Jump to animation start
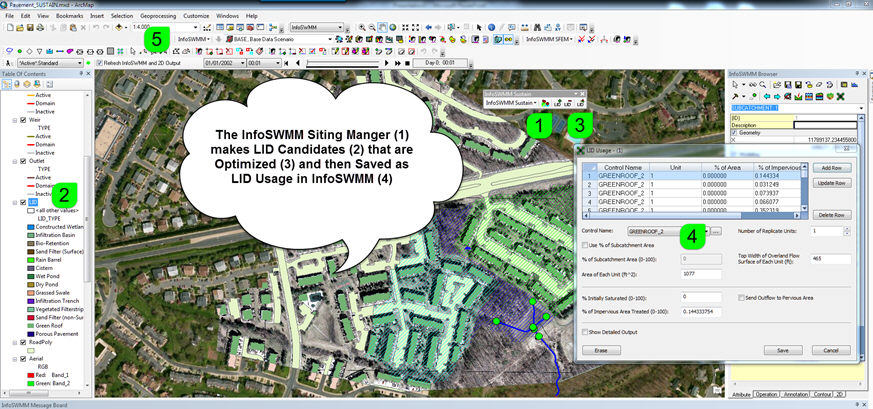The image size is (873, 409). [286, 63]
